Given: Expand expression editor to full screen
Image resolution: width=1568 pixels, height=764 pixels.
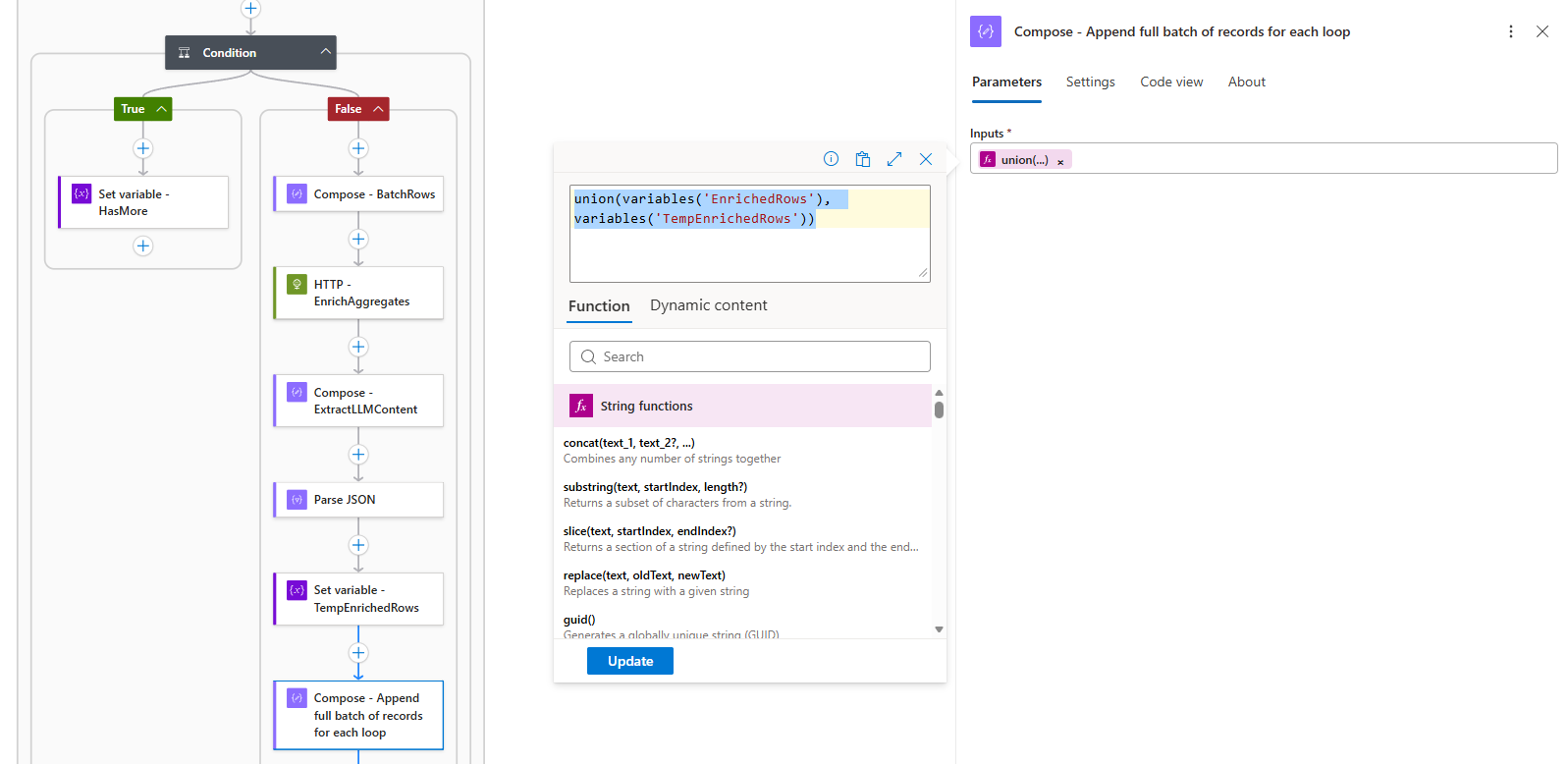Looking at the screenshot, I should (893, 159).
